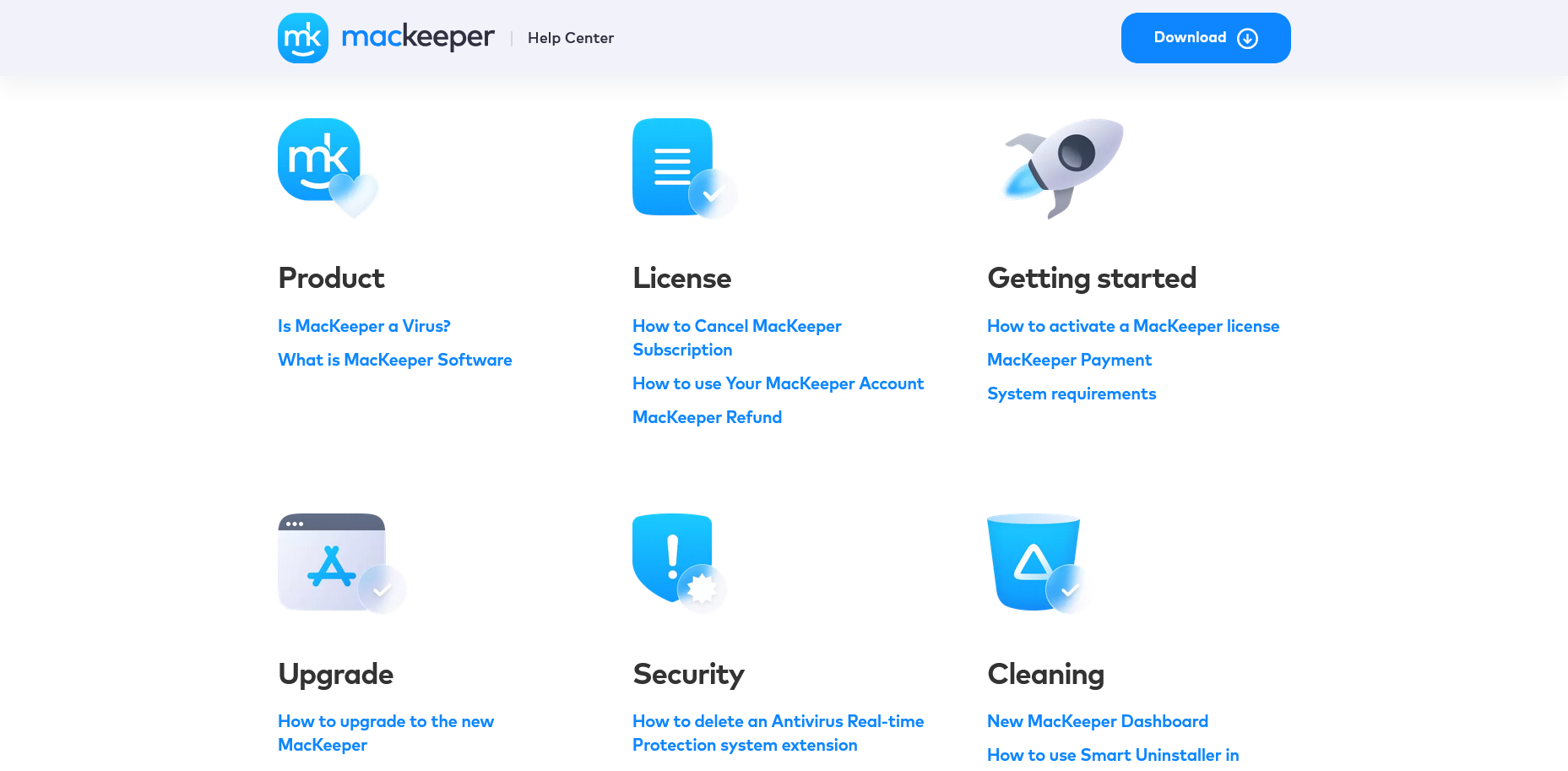Click the Security shield icon
1568x771 pixels.
pos(680,563)
